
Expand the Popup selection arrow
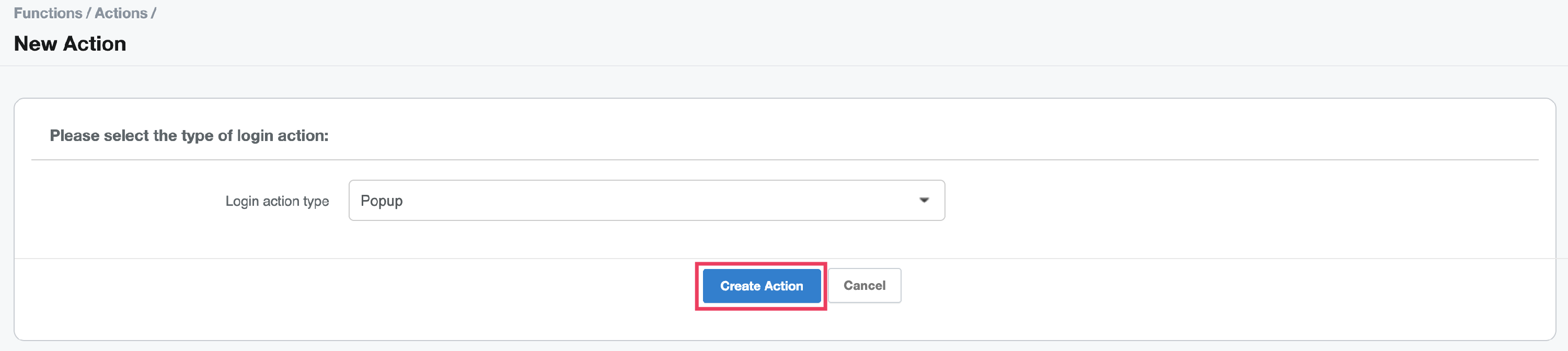(924, 200)
